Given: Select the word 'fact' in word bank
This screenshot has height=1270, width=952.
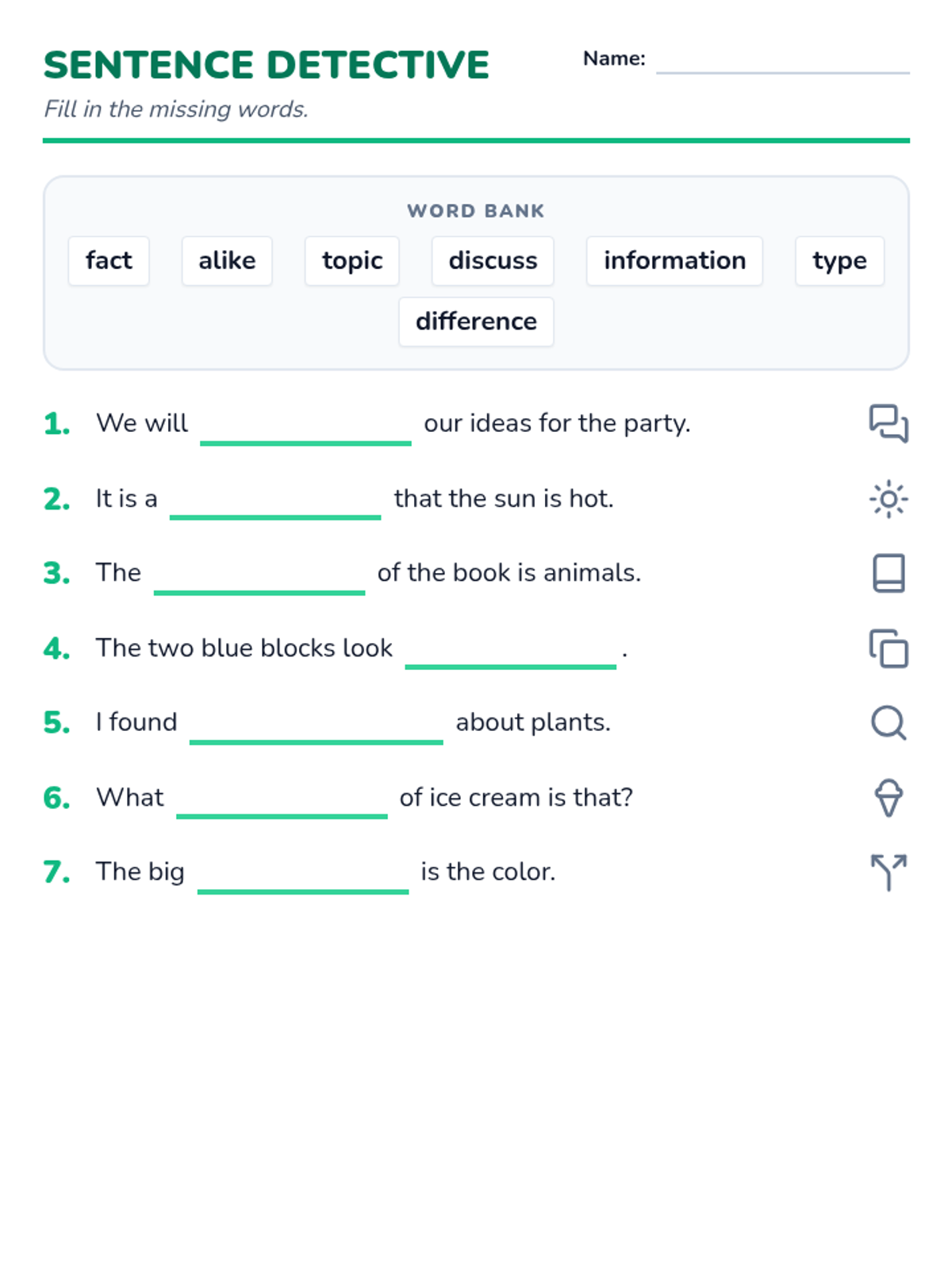Looking at the screenshot, I should coord(109,261).
